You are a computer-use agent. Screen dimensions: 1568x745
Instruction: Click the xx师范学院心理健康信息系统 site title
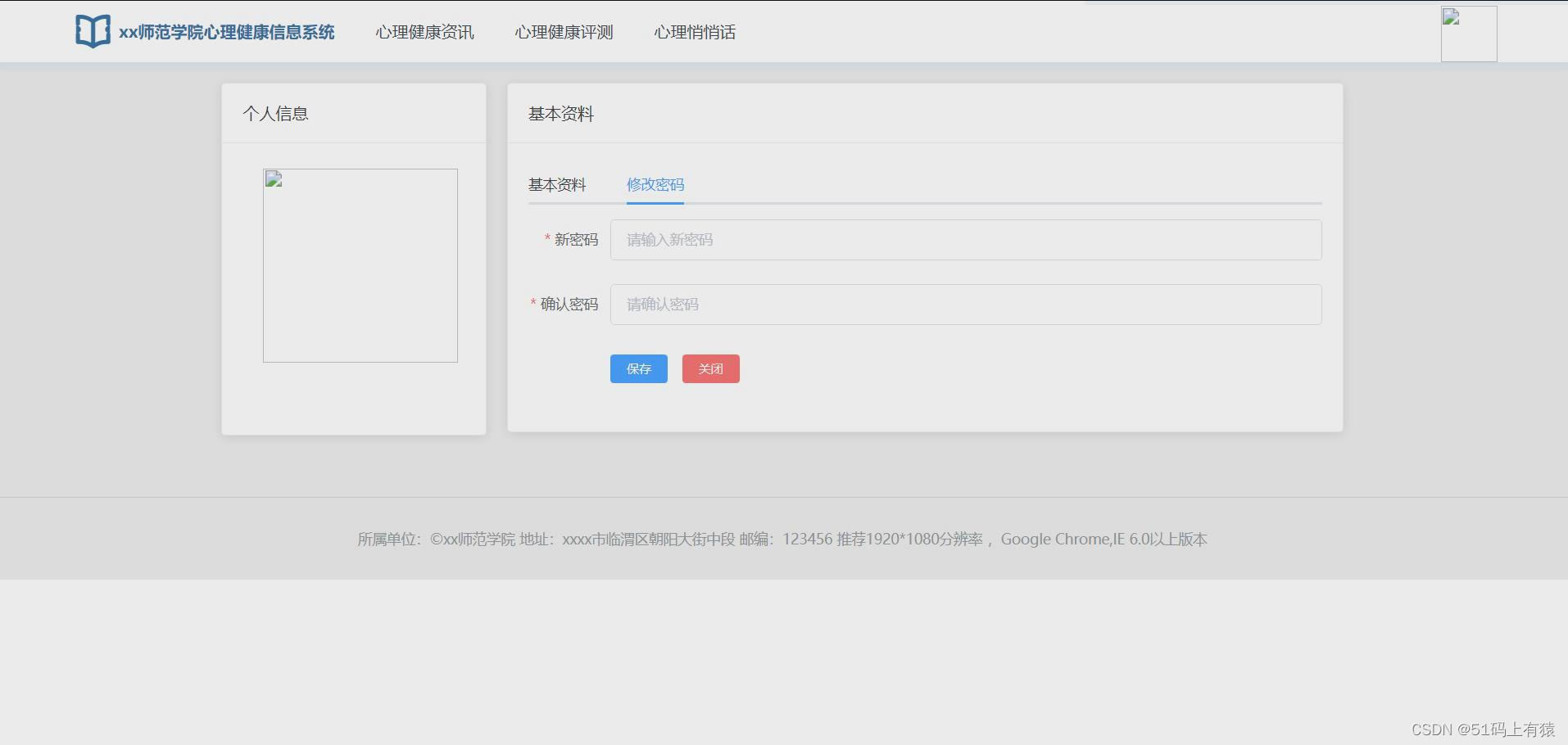227,32
